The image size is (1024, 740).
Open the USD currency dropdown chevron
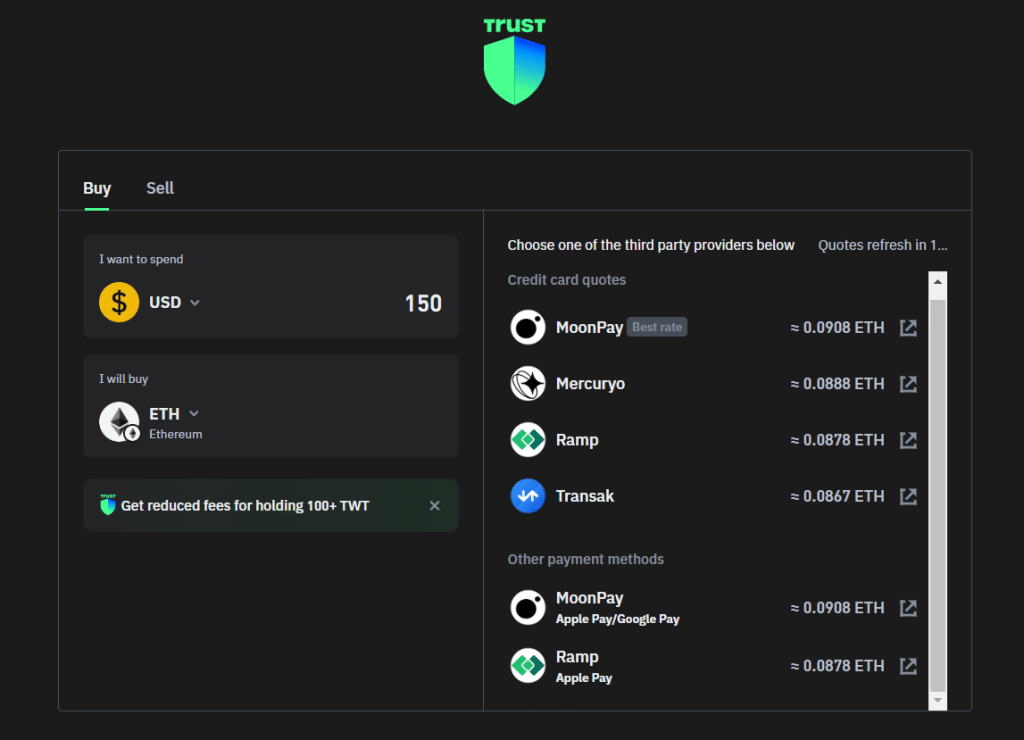pyautogui.click(x=195, y=302)
